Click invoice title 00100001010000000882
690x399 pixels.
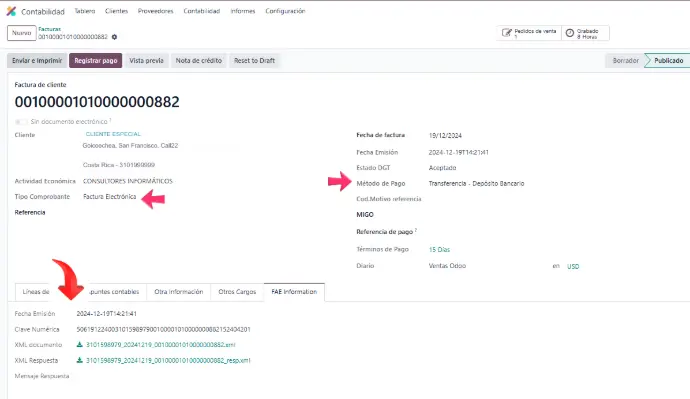tap(97, 102)
